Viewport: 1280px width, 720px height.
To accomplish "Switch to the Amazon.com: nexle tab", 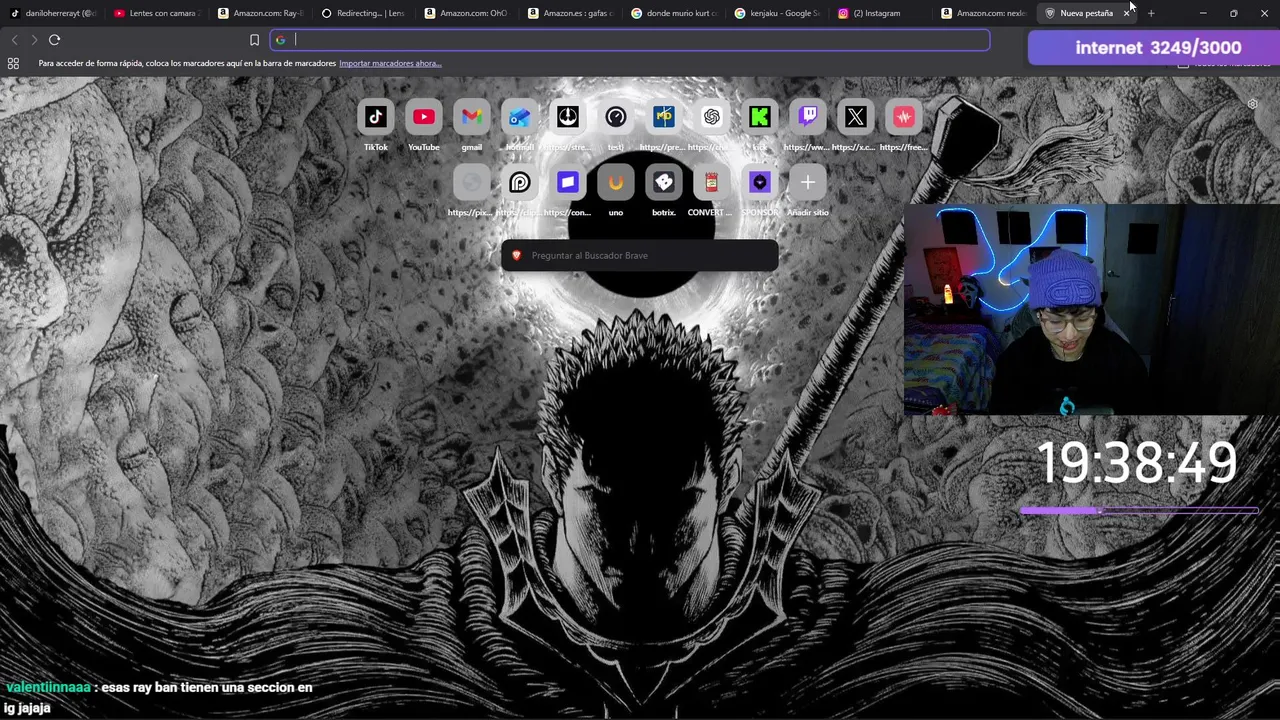I will (x=984, y=13).
